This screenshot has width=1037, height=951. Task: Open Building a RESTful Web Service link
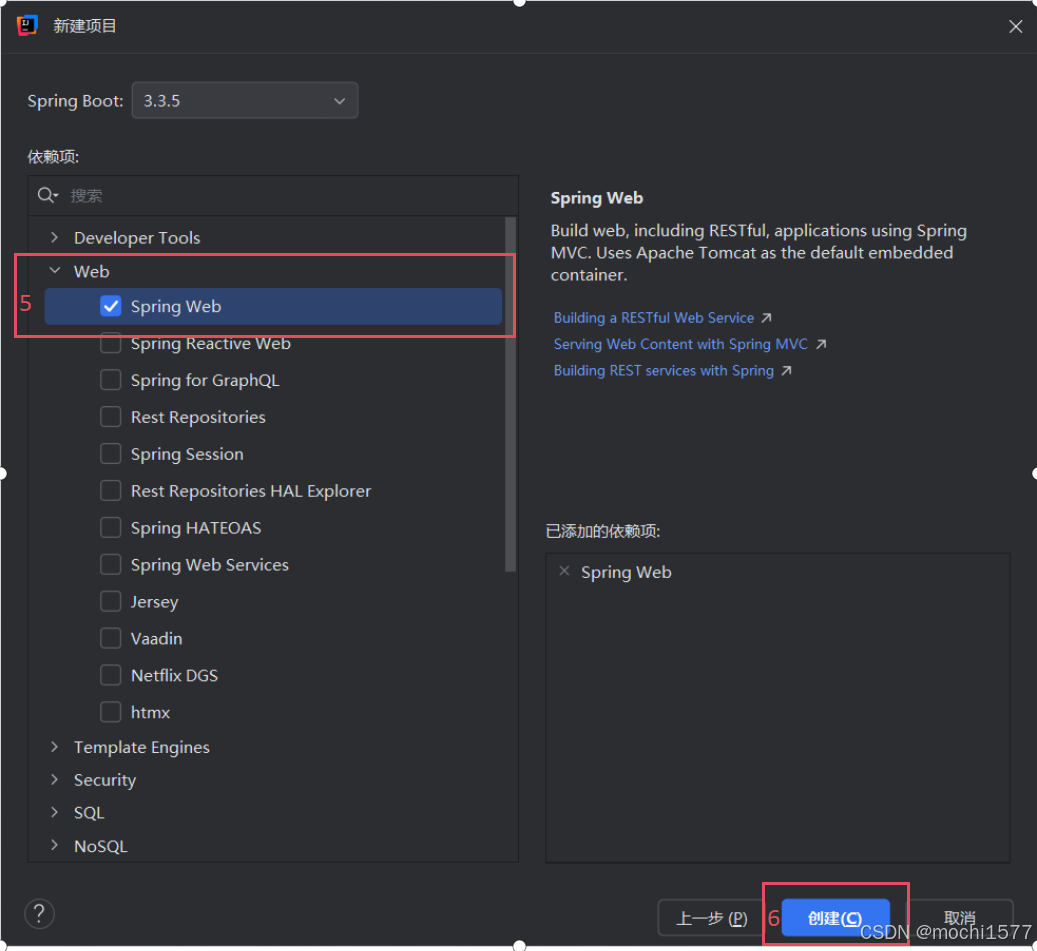[653, 318]
